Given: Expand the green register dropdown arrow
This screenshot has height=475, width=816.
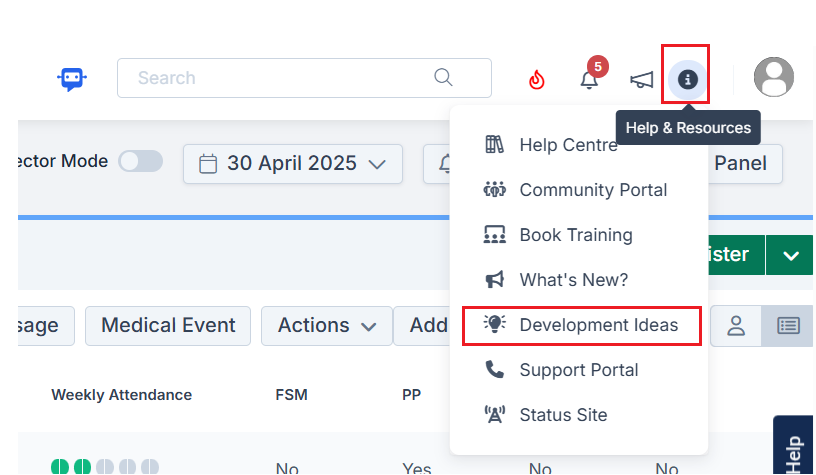Looking at the screenshot, I should [790, 255].
